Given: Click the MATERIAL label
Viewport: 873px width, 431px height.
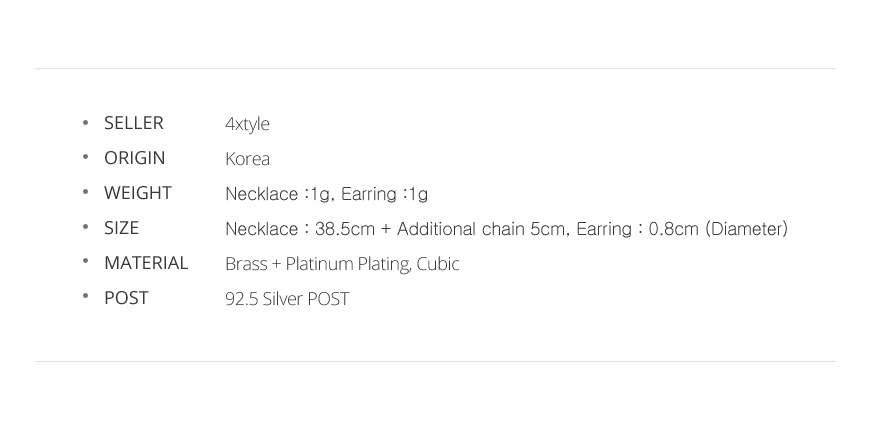Looking at the screenshot, I should [146, 263].
